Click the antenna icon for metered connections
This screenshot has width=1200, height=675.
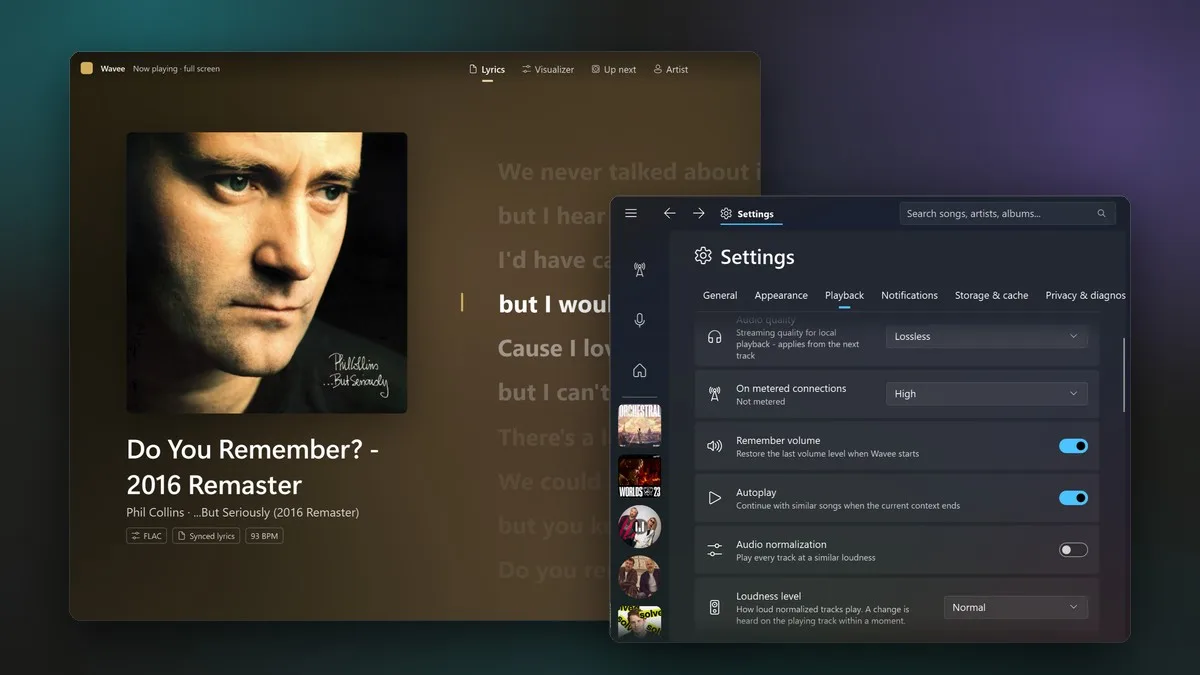click(714, 394)
